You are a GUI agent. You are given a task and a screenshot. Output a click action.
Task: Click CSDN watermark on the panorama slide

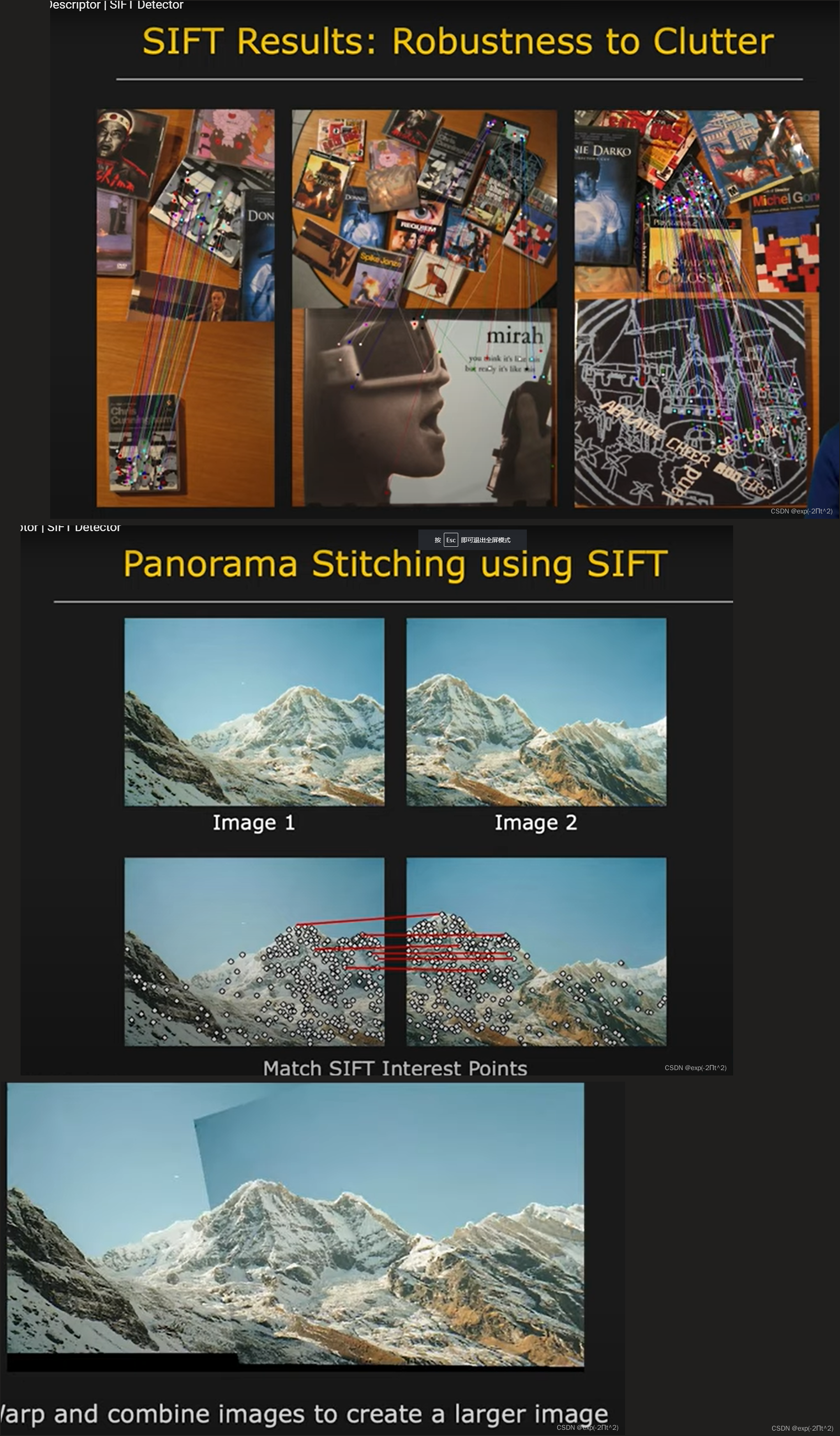695,1067
